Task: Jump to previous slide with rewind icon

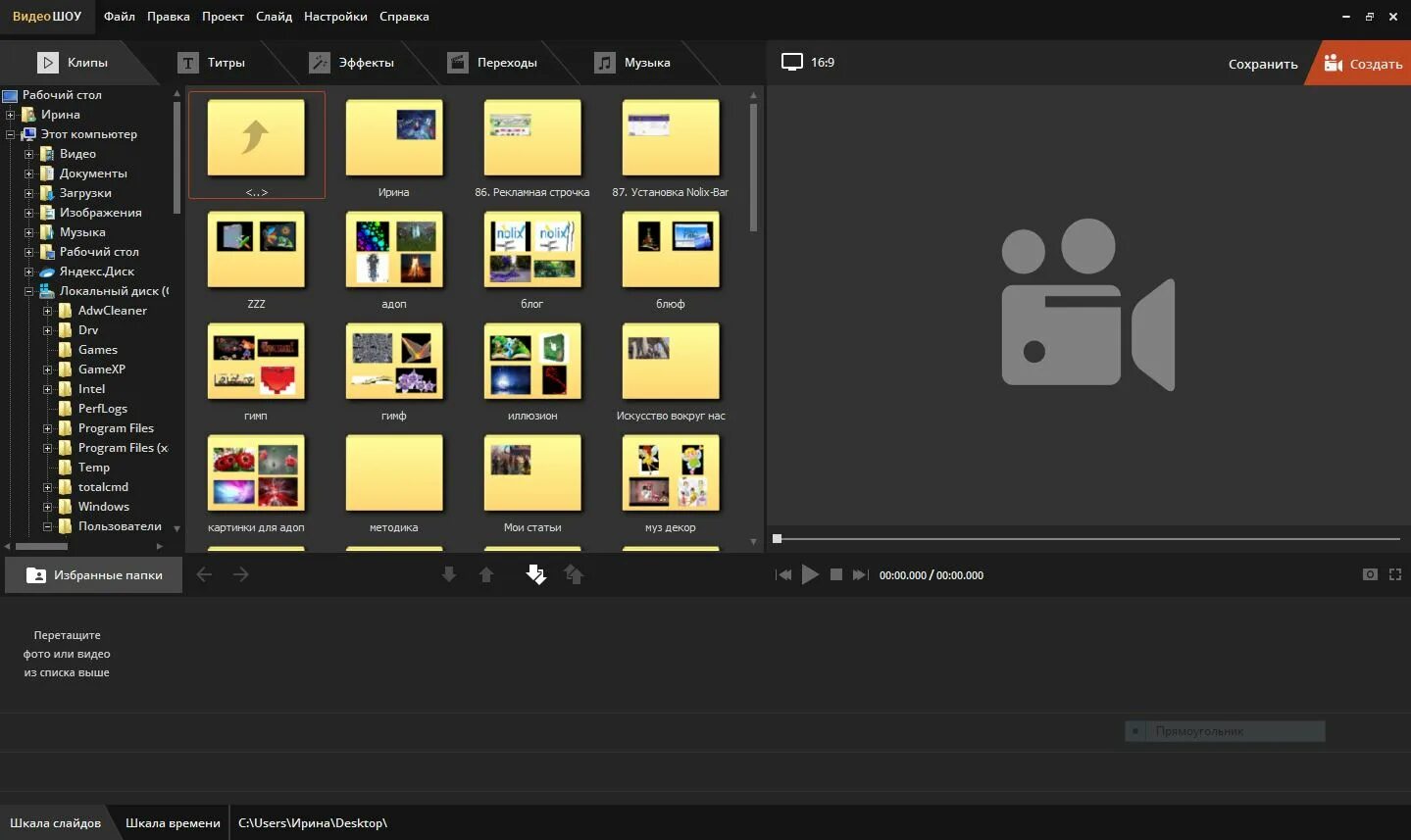Action: tap(783, 575)
